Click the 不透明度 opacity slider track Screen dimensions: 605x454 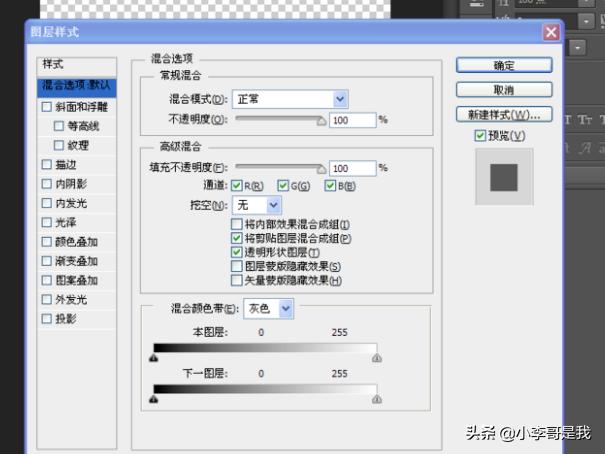[278, 119]
